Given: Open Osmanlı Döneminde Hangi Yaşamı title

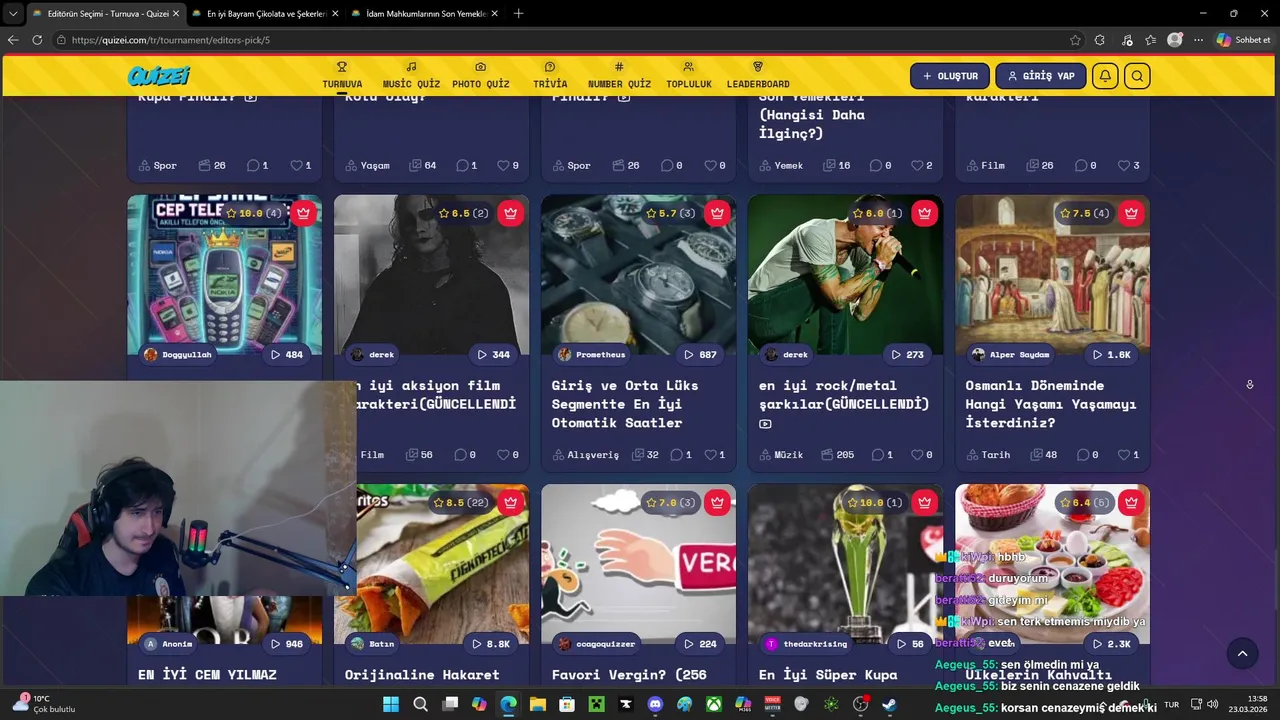Looking at the screenshot, I should pos(1050,404).
